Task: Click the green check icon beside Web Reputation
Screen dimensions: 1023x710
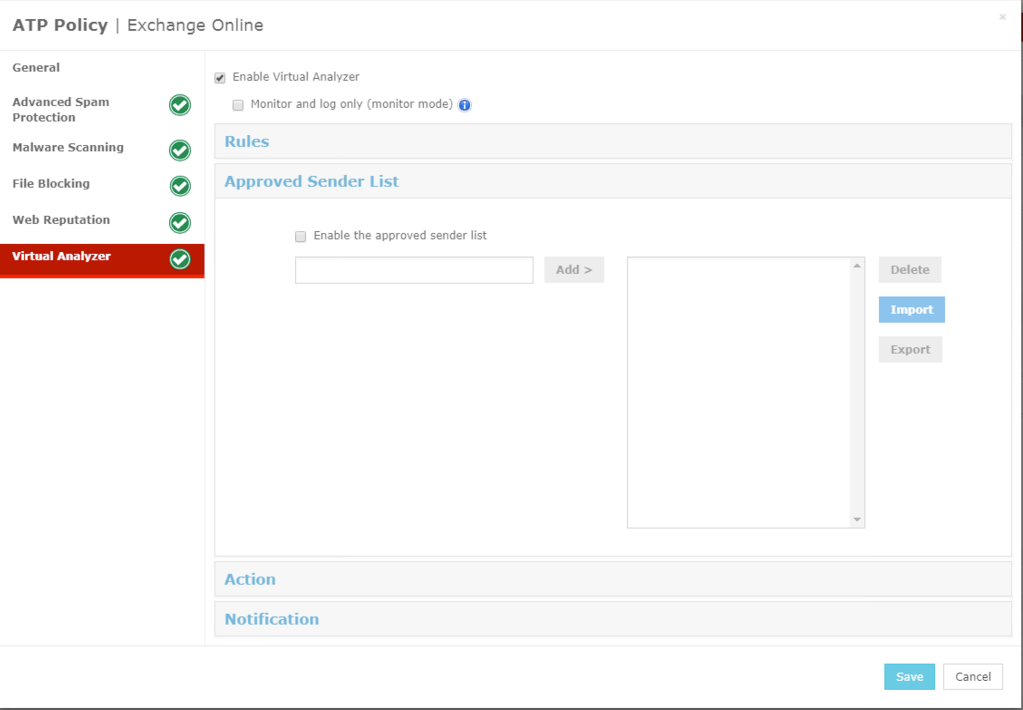Action: click(180, 223)
